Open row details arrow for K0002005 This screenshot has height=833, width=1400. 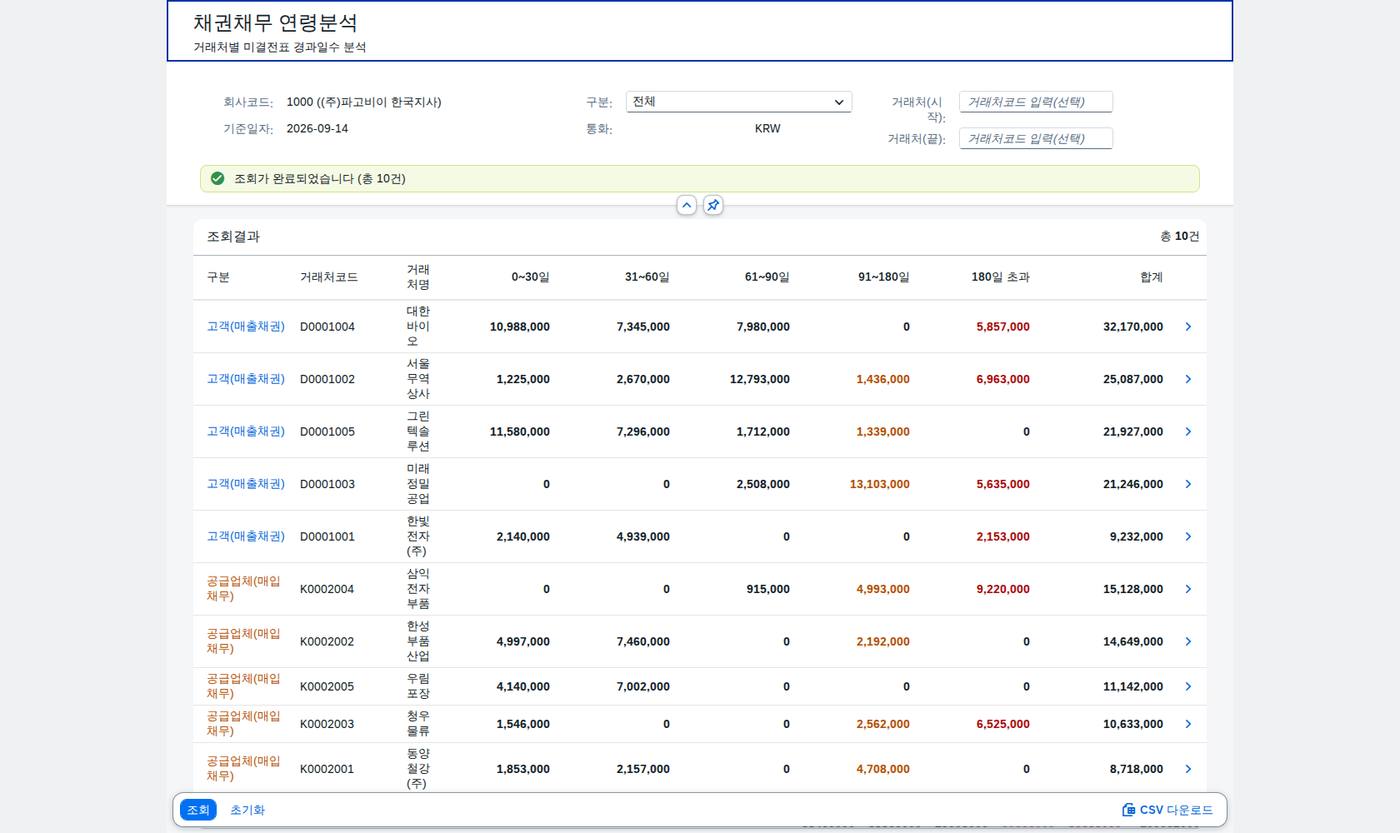(1188, 687)
